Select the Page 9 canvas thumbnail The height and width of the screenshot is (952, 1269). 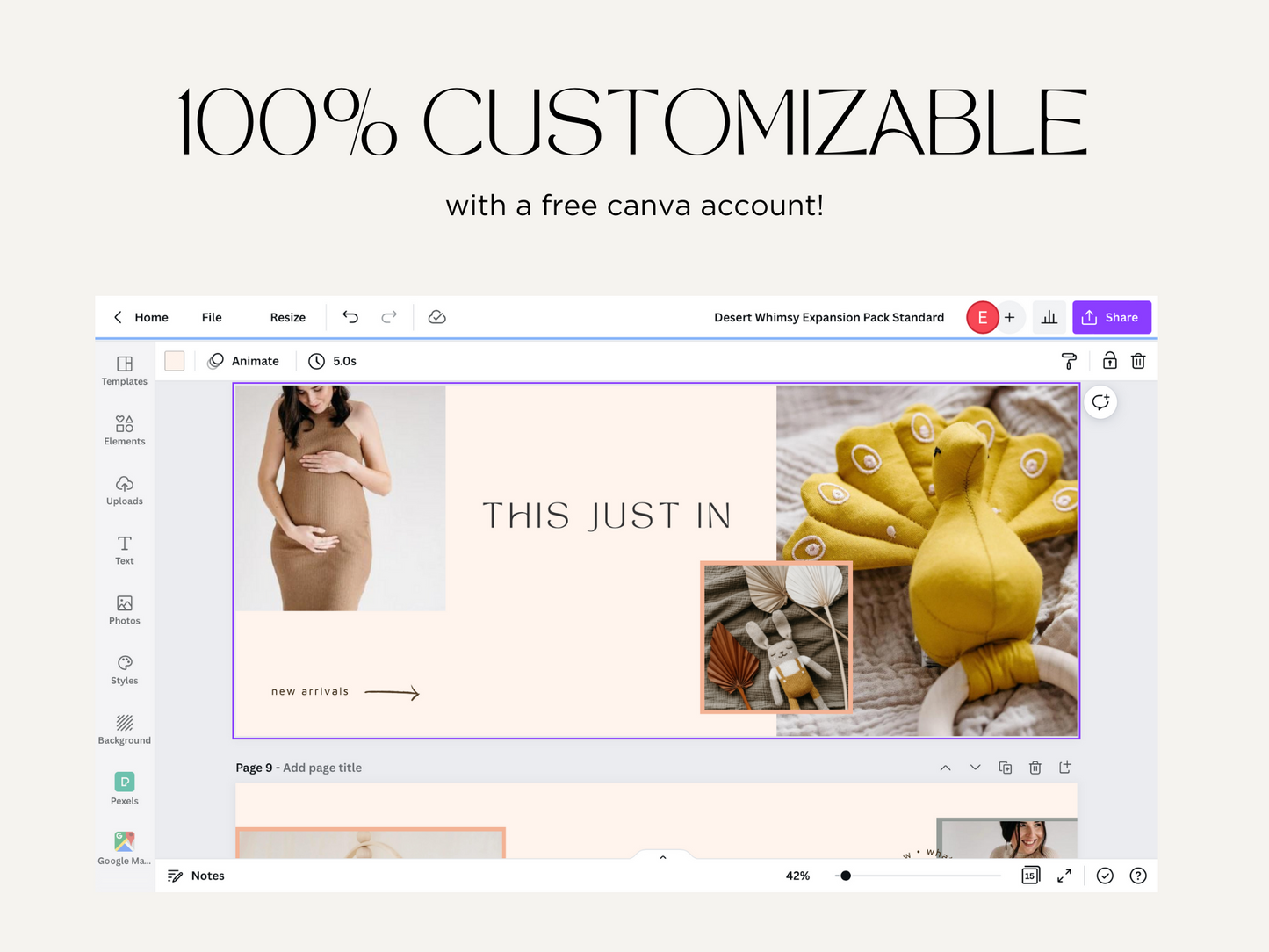click(656, 820)
